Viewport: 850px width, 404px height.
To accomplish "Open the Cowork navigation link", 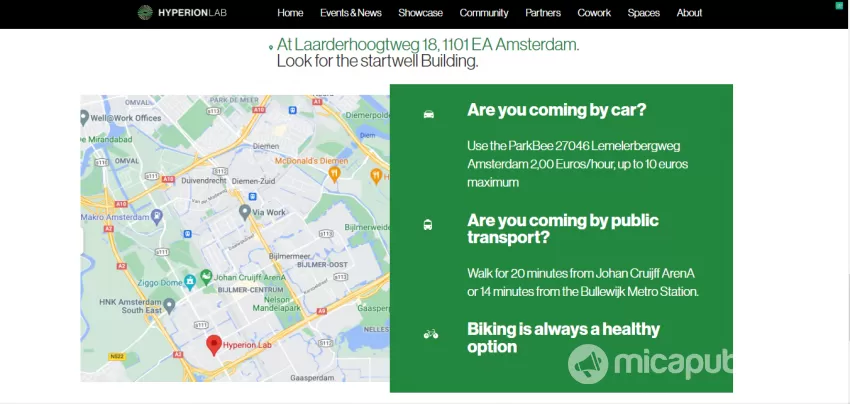I will pyautogui.click(x=594, y=13).
